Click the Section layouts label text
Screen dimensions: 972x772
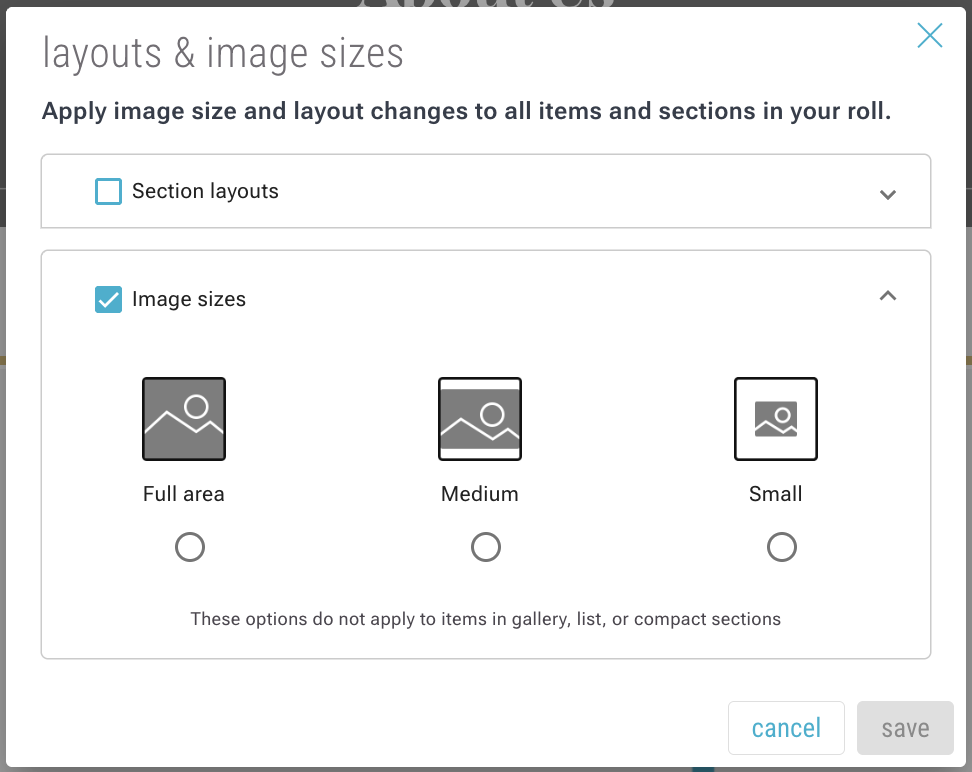tap(205, 191)
